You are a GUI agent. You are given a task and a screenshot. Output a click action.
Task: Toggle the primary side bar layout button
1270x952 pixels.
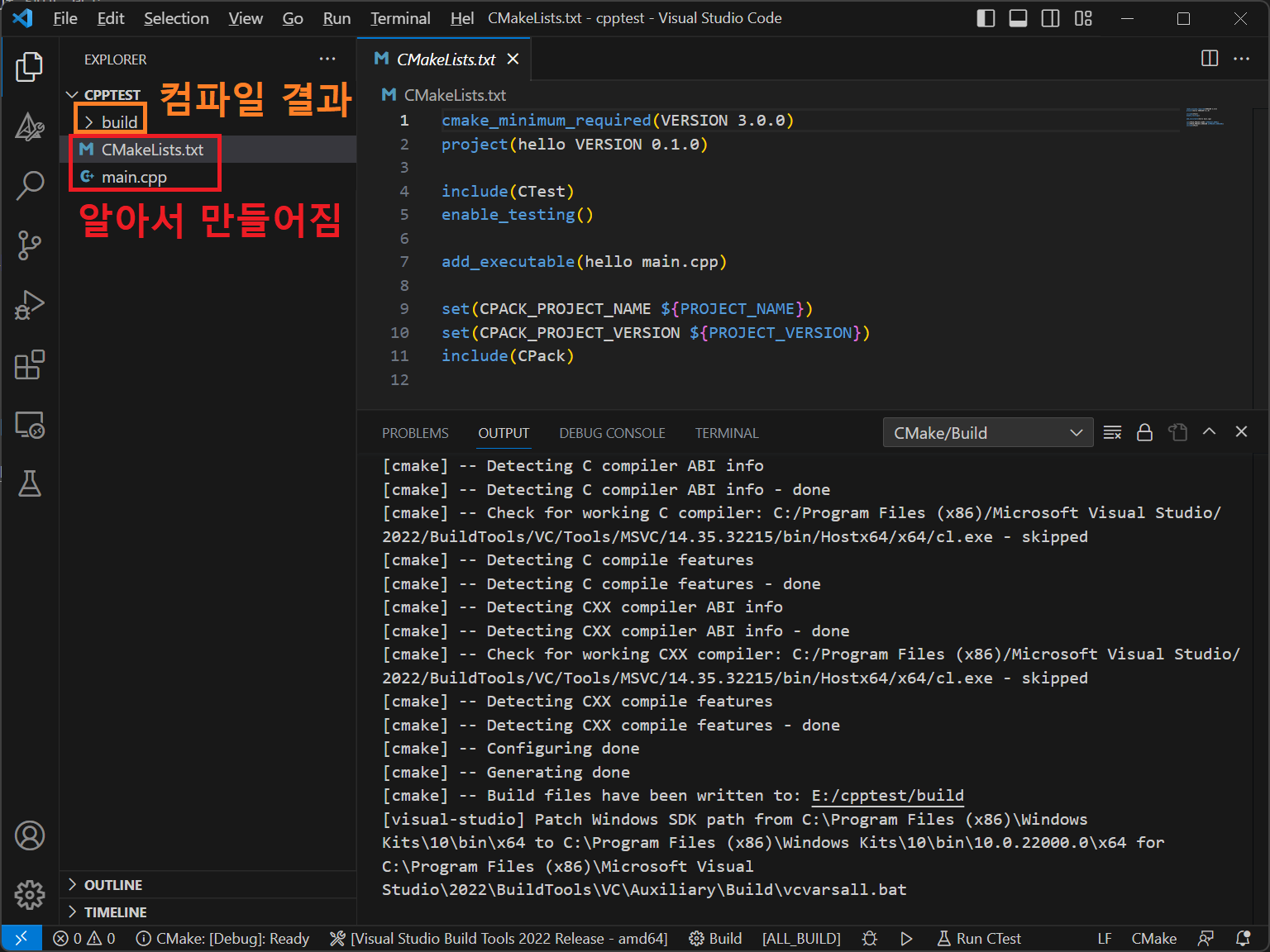pyautogui.click(x=986, y=18)
